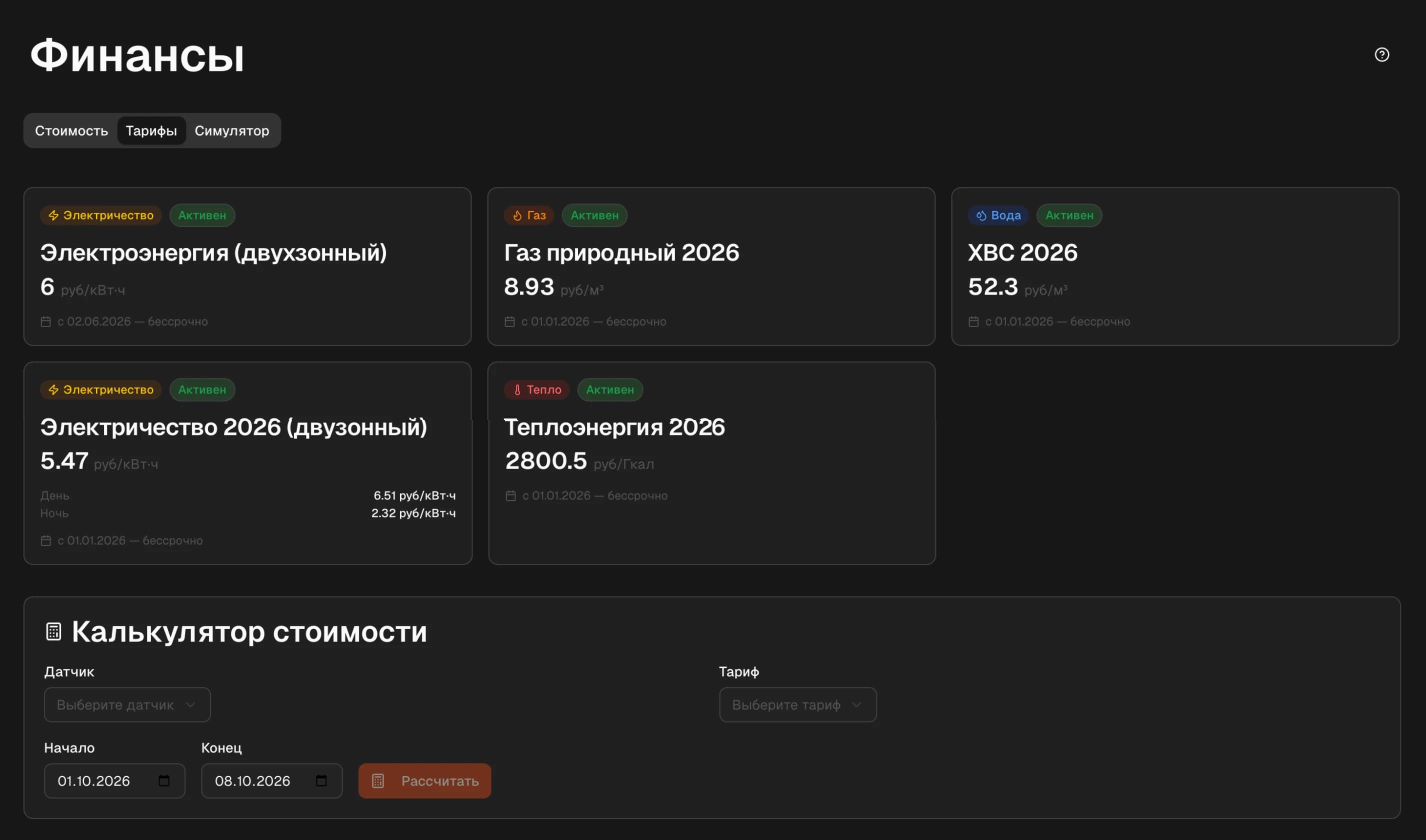This screenshot has height=840, width=1426.
Task: Click calendar icon on Теплоэнергия 2026 card
Action: [x=510, y=496]
